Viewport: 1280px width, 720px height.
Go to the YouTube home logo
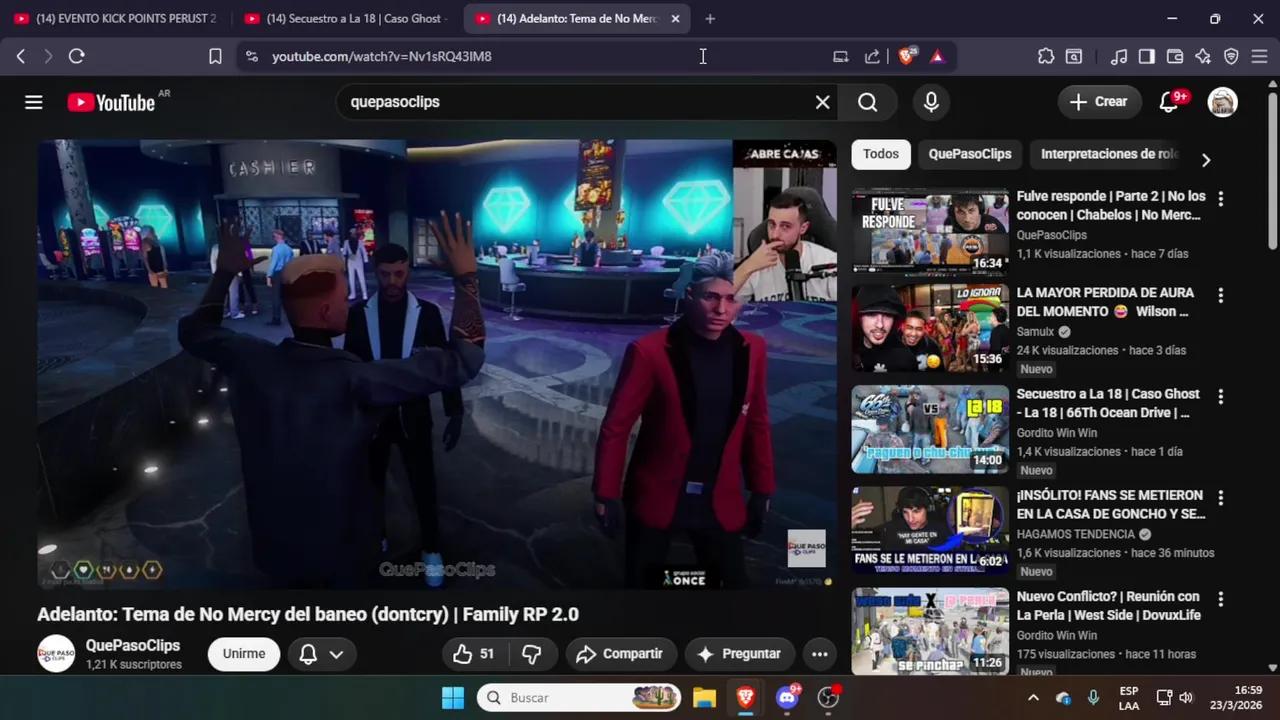(x=111, y=102)
